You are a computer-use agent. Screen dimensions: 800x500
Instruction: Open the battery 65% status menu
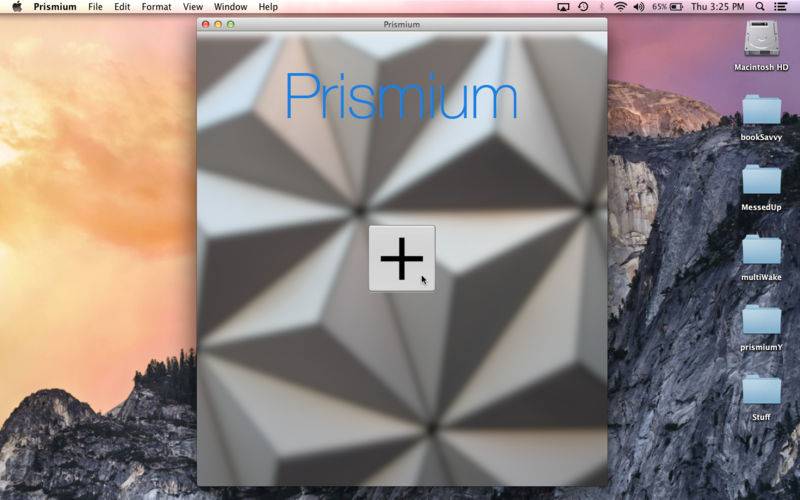[x=667, y=7]
